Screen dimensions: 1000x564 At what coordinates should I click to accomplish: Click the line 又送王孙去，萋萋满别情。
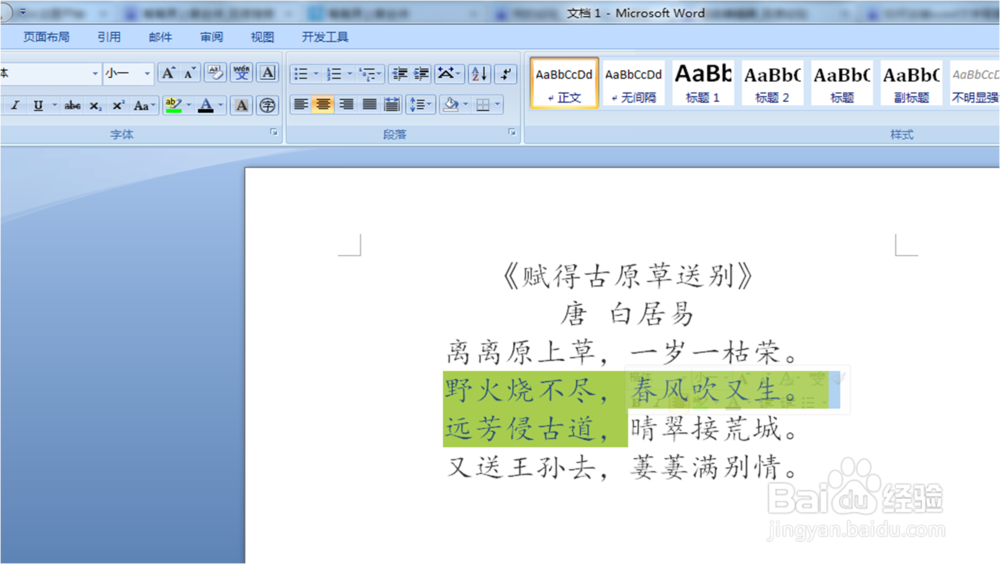coord(622,467)
